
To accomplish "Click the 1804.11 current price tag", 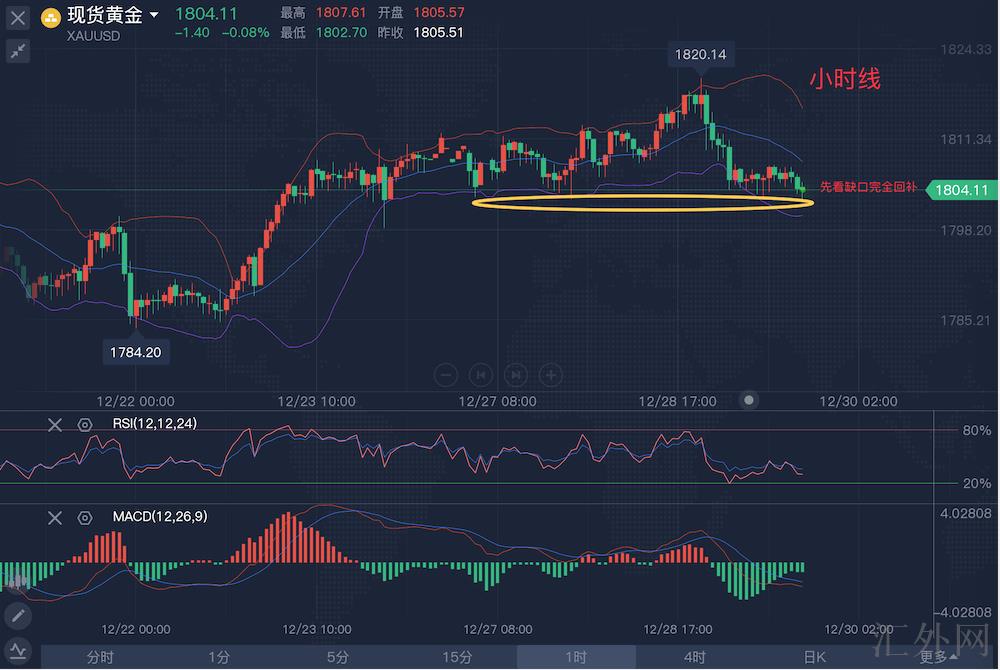I will [961, 190].
